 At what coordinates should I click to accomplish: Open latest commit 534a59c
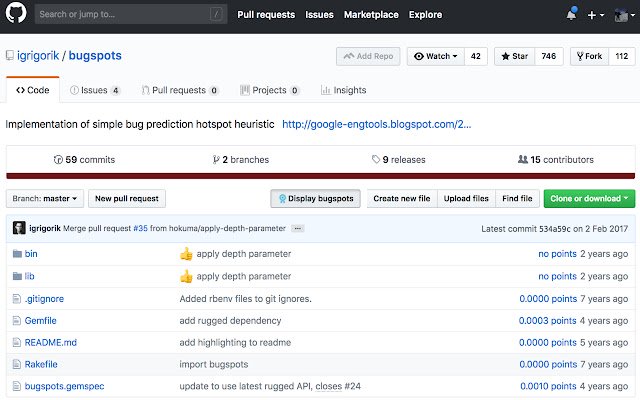coord(555,229)
